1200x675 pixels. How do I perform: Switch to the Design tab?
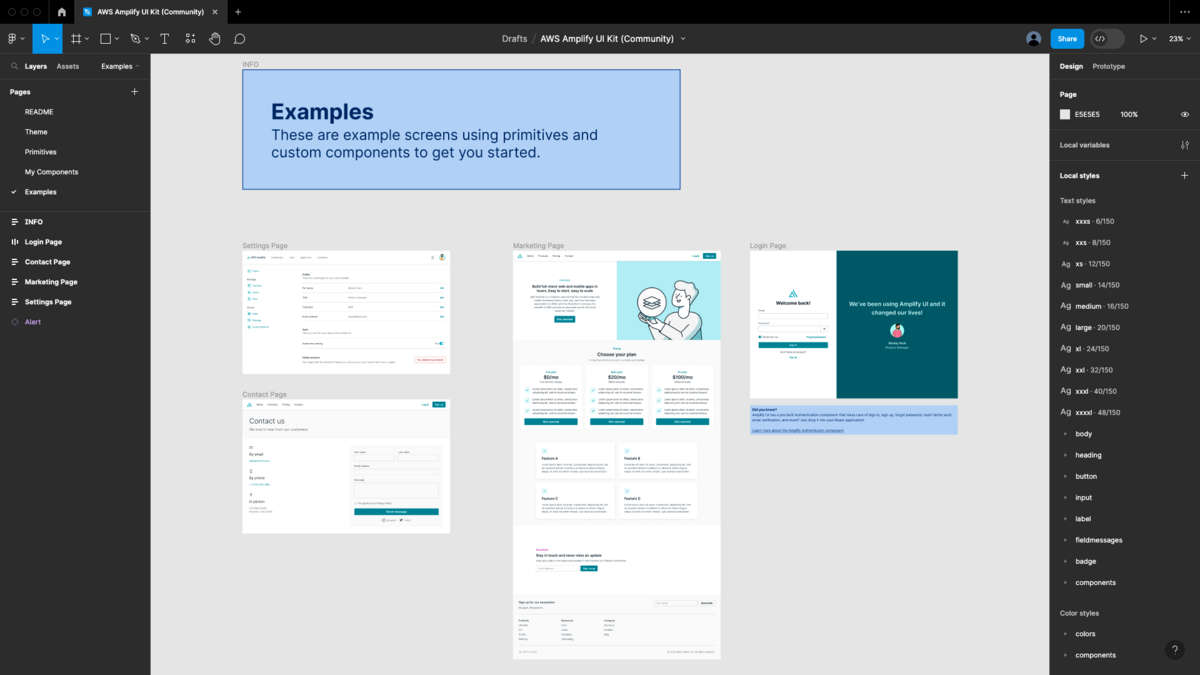1071,66
